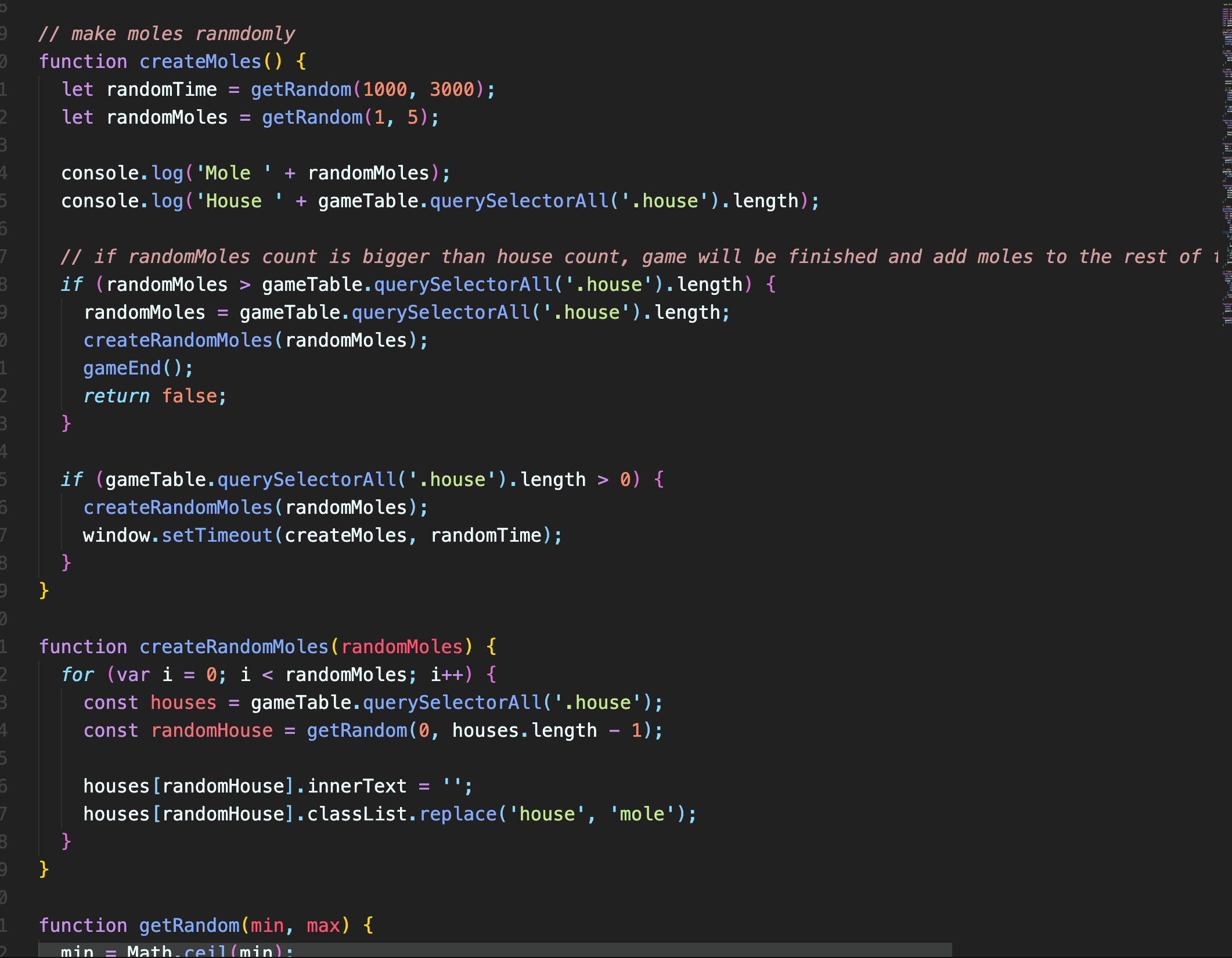Viewport: 1232px width, 958px height.
Task: Click the 'House ' string in console.log
Action: click(239, 201)
